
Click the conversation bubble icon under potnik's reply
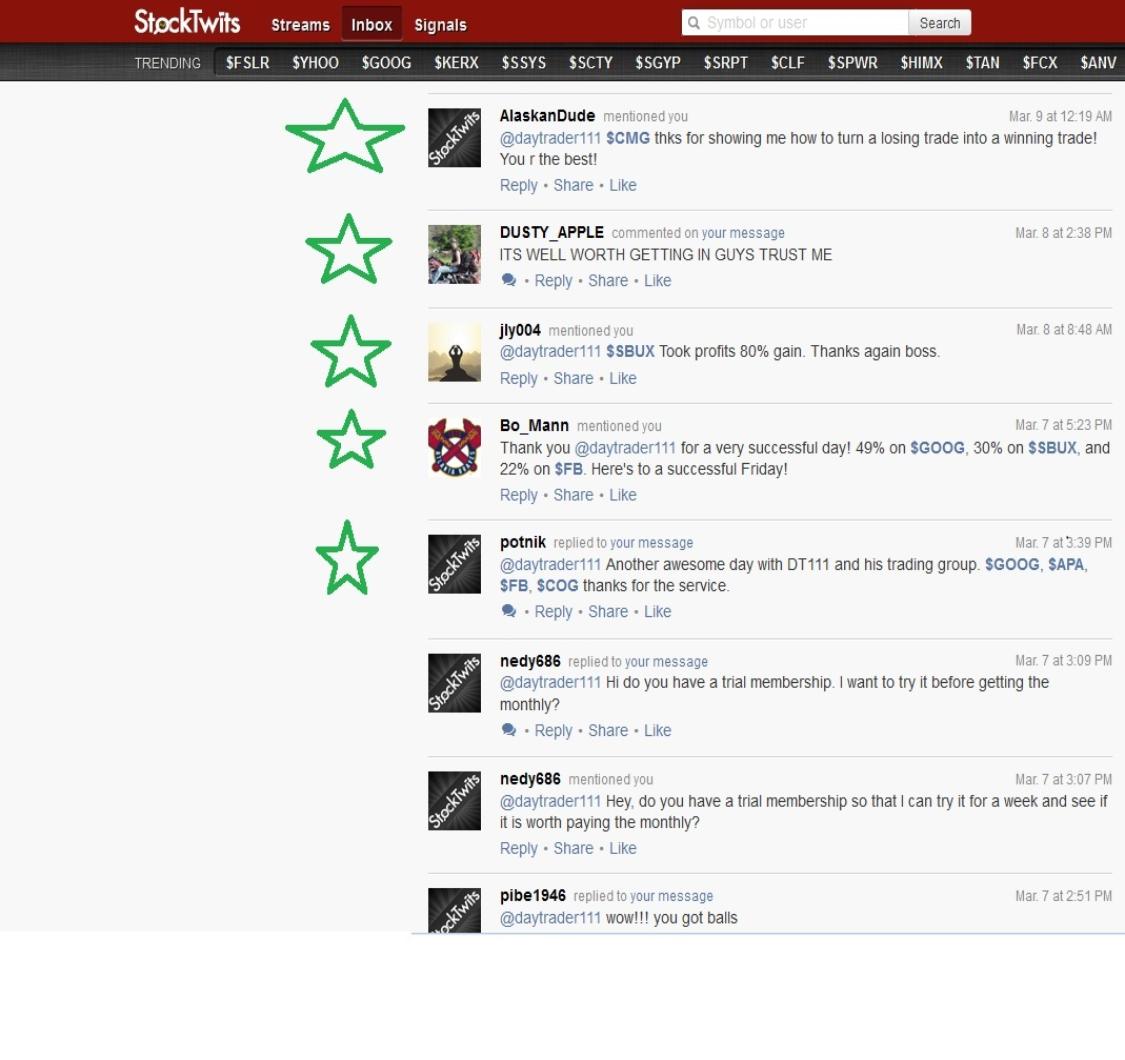click(x=509, y=612)
